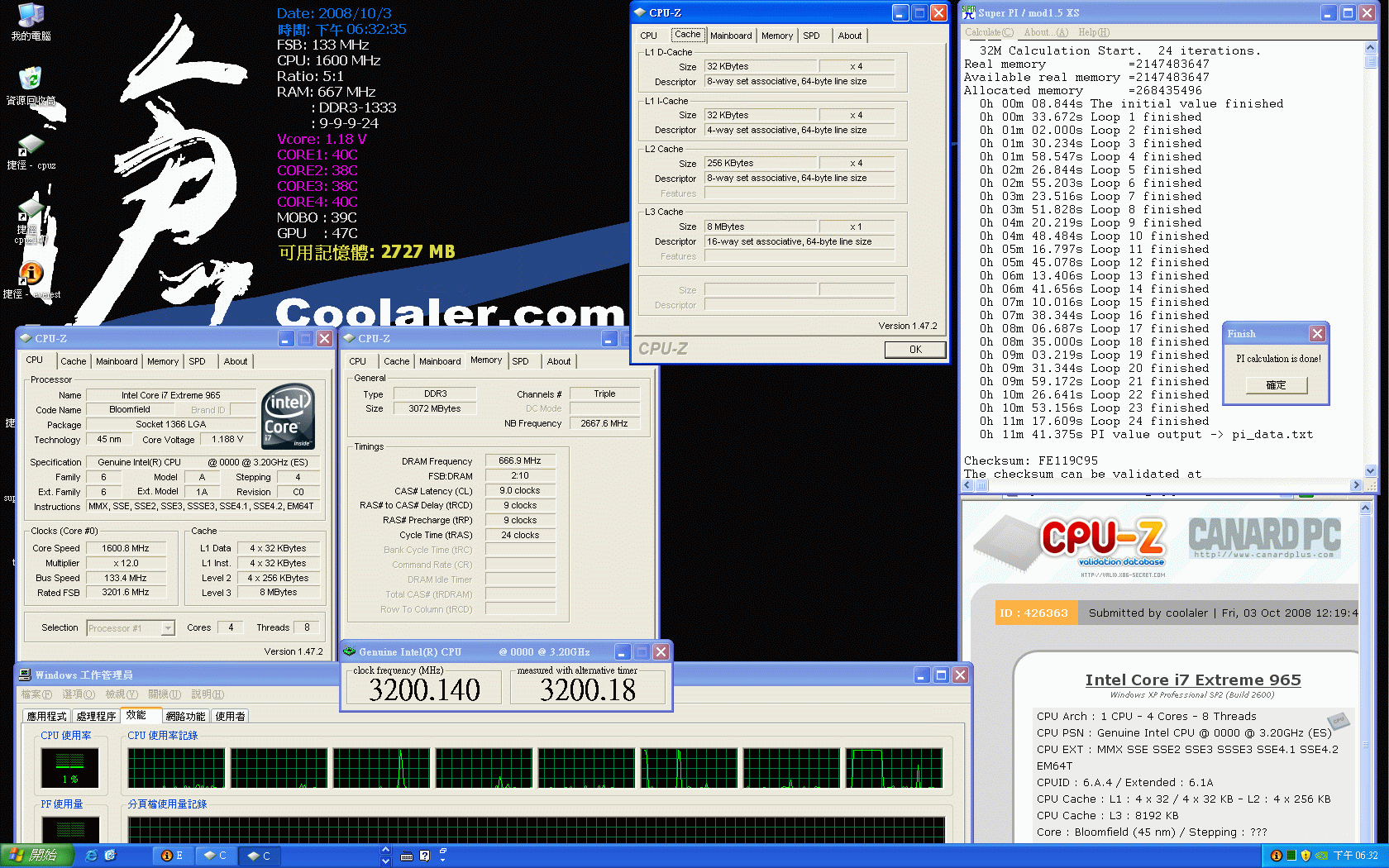
Task: Open the Windows Start button
Action: 36,856
